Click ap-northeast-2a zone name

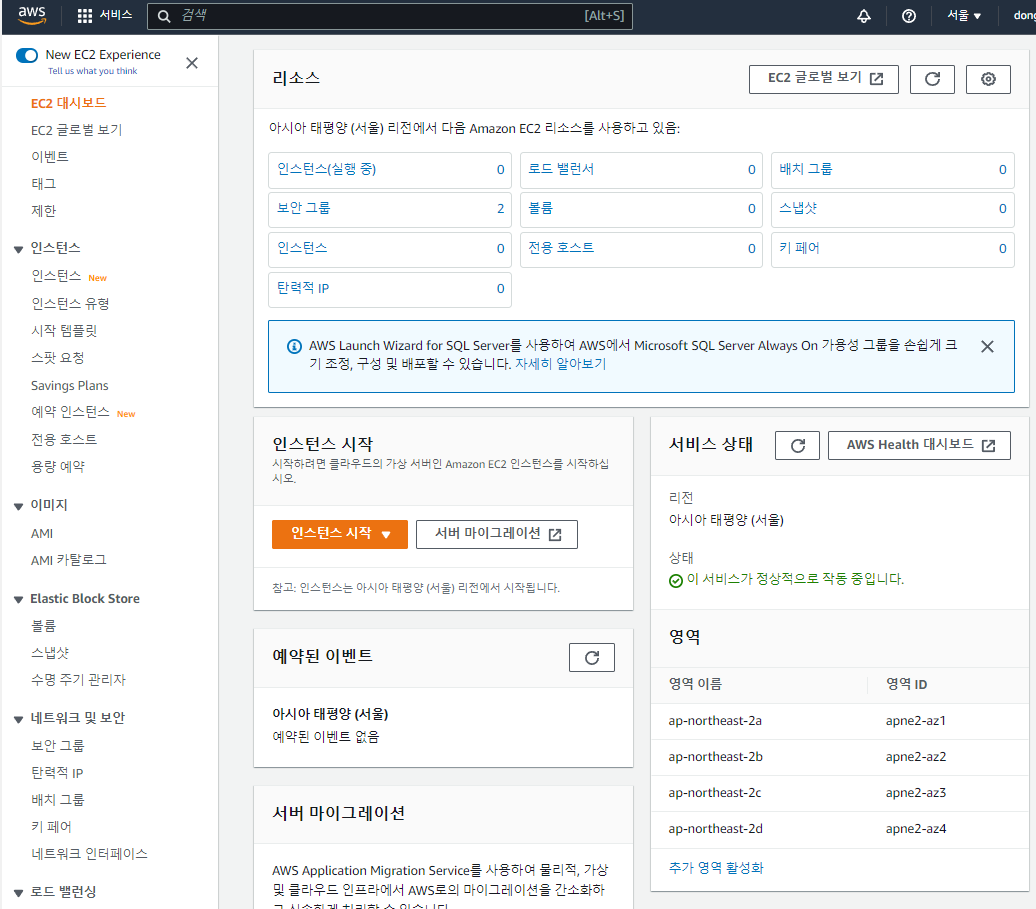tap(715, 721)
